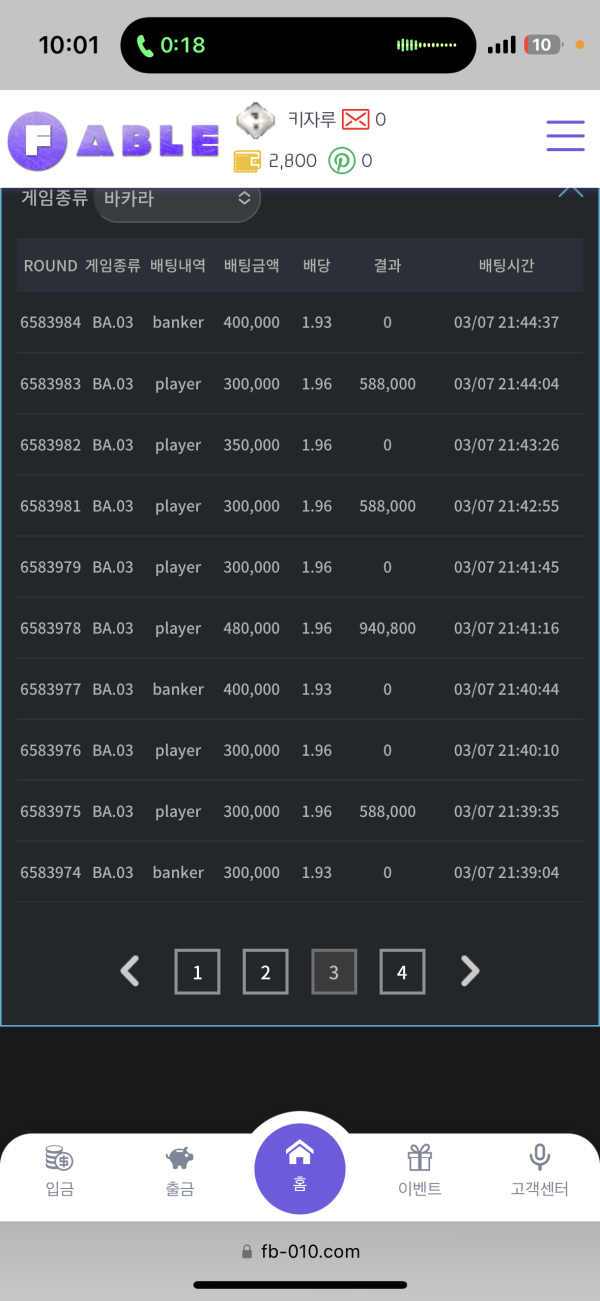Tap the green P points icon

(342, 160)
